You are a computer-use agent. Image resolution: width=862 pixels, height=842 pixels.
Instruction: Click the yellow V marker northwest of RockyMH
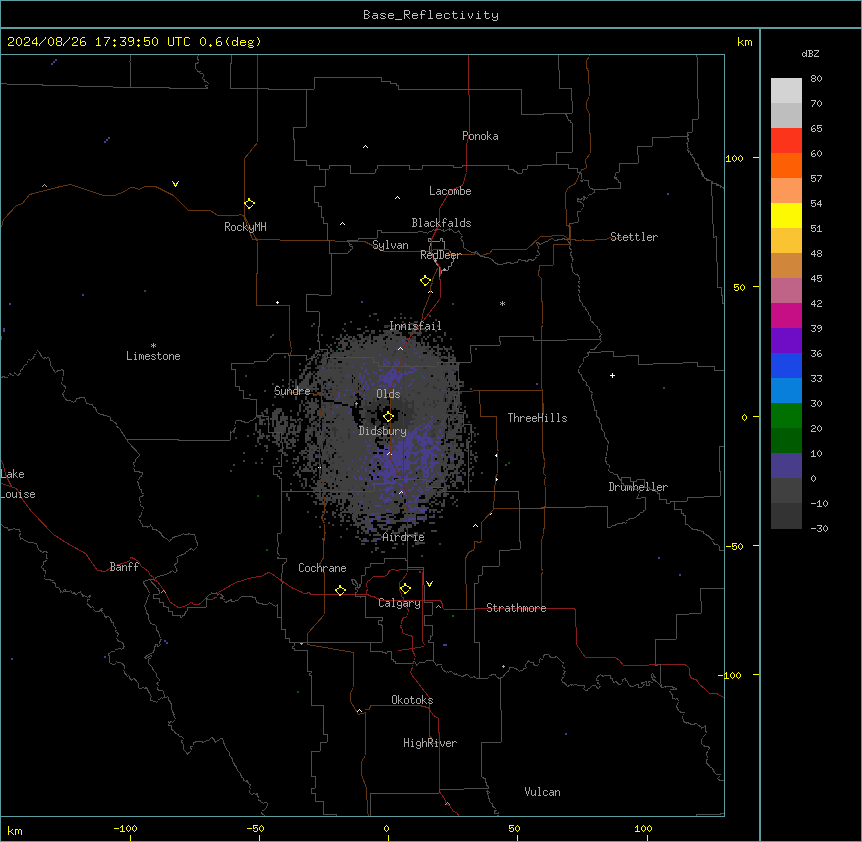point(175,184)
